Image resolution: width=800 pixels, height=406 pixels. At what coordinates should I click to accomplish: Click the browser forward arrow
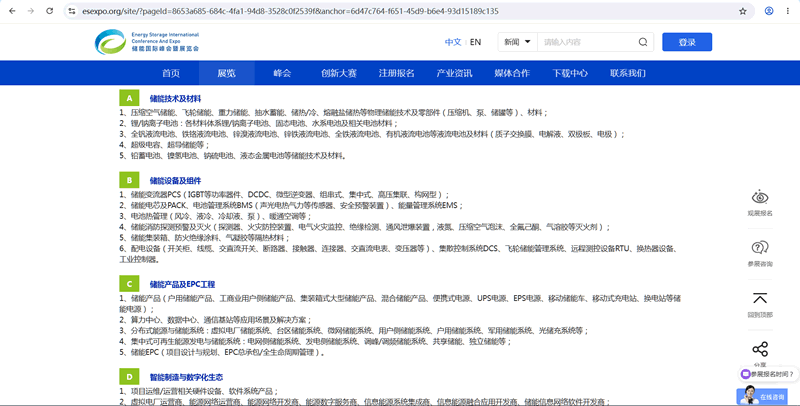[x=31, y=11]
